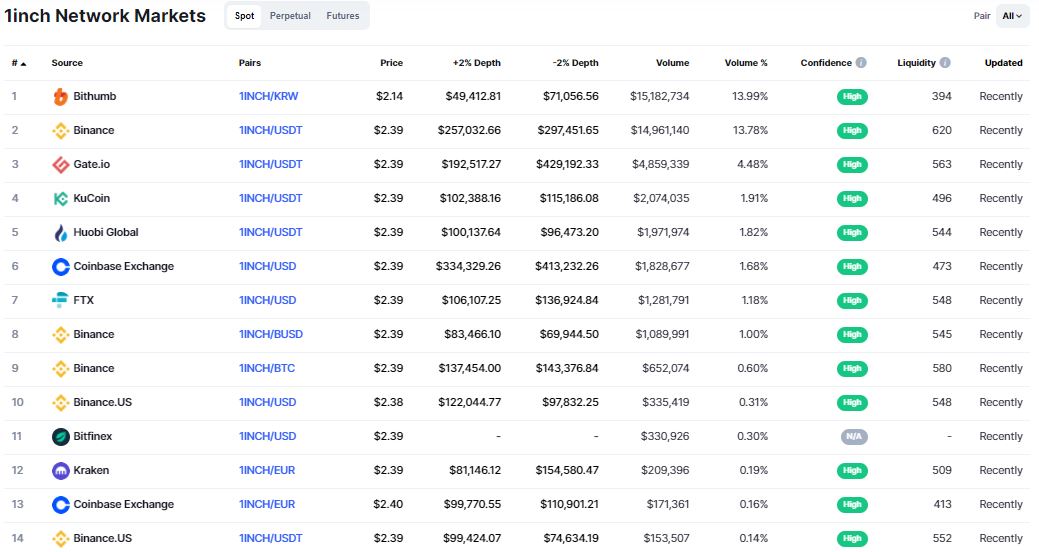Screen dimensions: 1039x552
Task: Sort by the -2% Depth column
Action: coord(575,63)
